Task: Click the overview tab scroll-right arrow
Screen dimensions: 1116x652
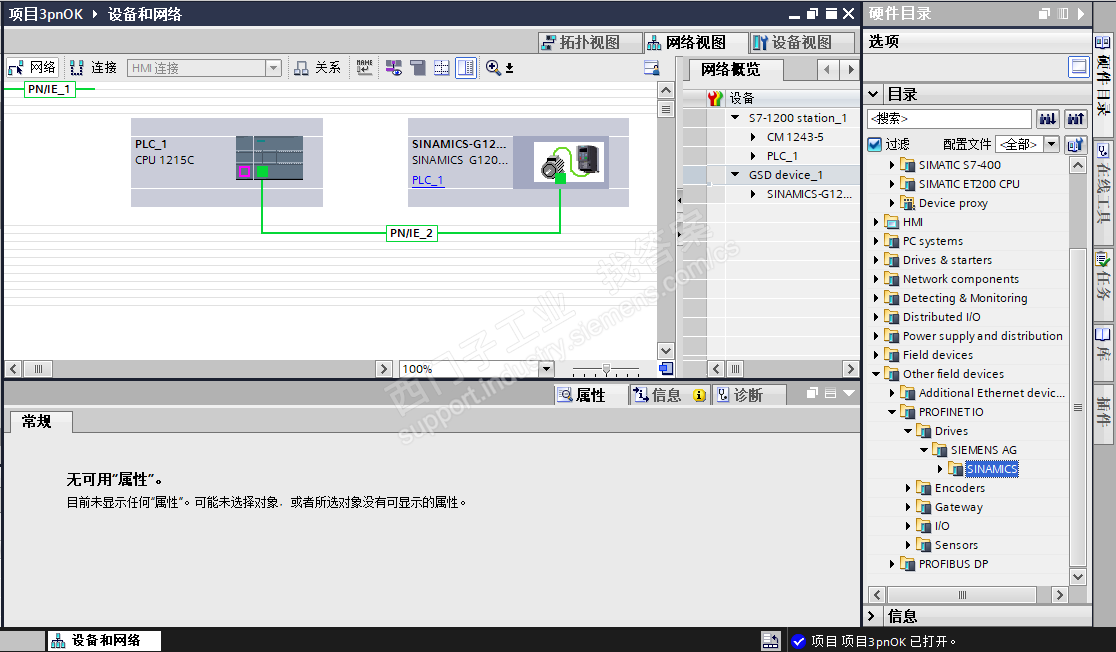Action: click(850, 69)
